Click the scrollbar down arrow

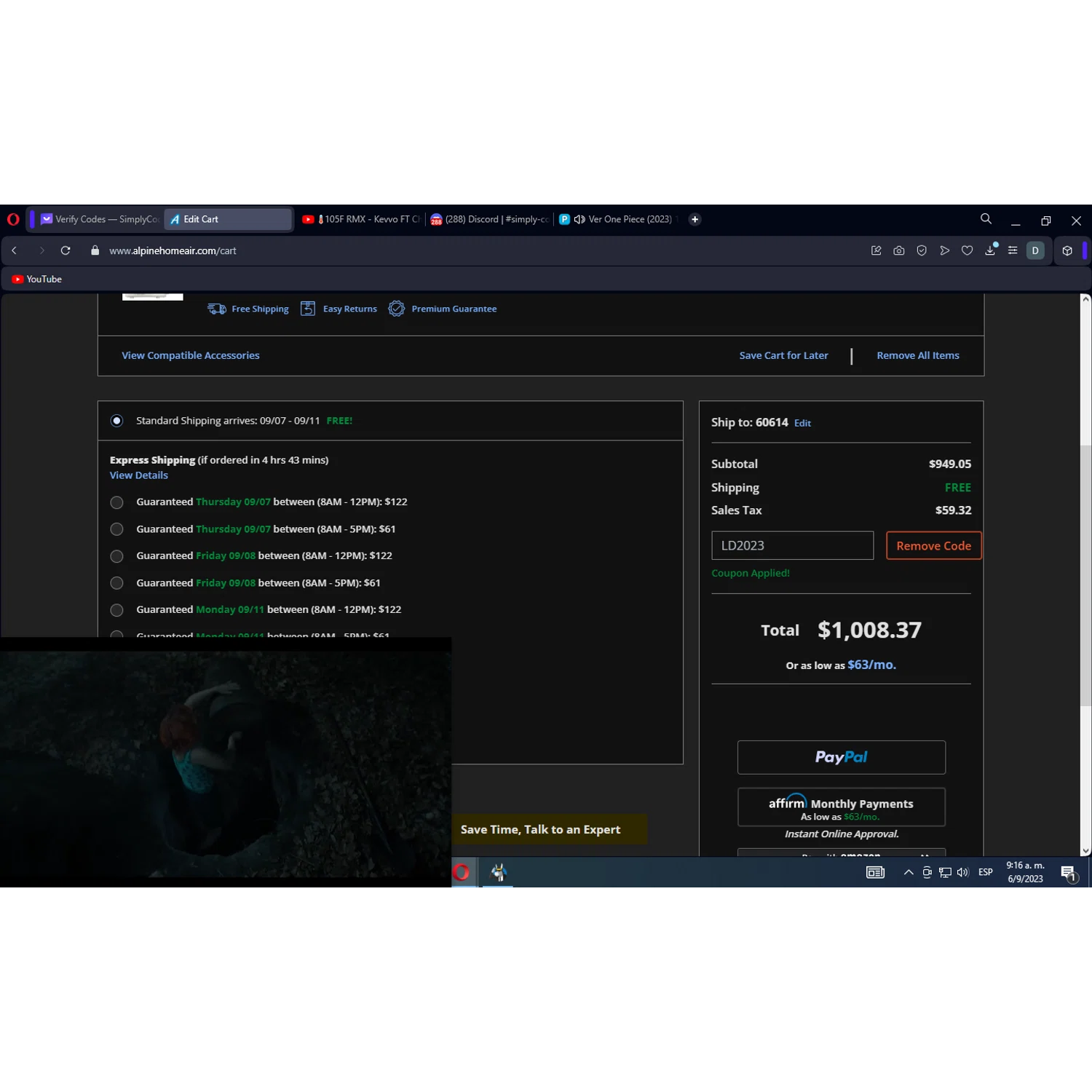click(x=1085, y=850)
